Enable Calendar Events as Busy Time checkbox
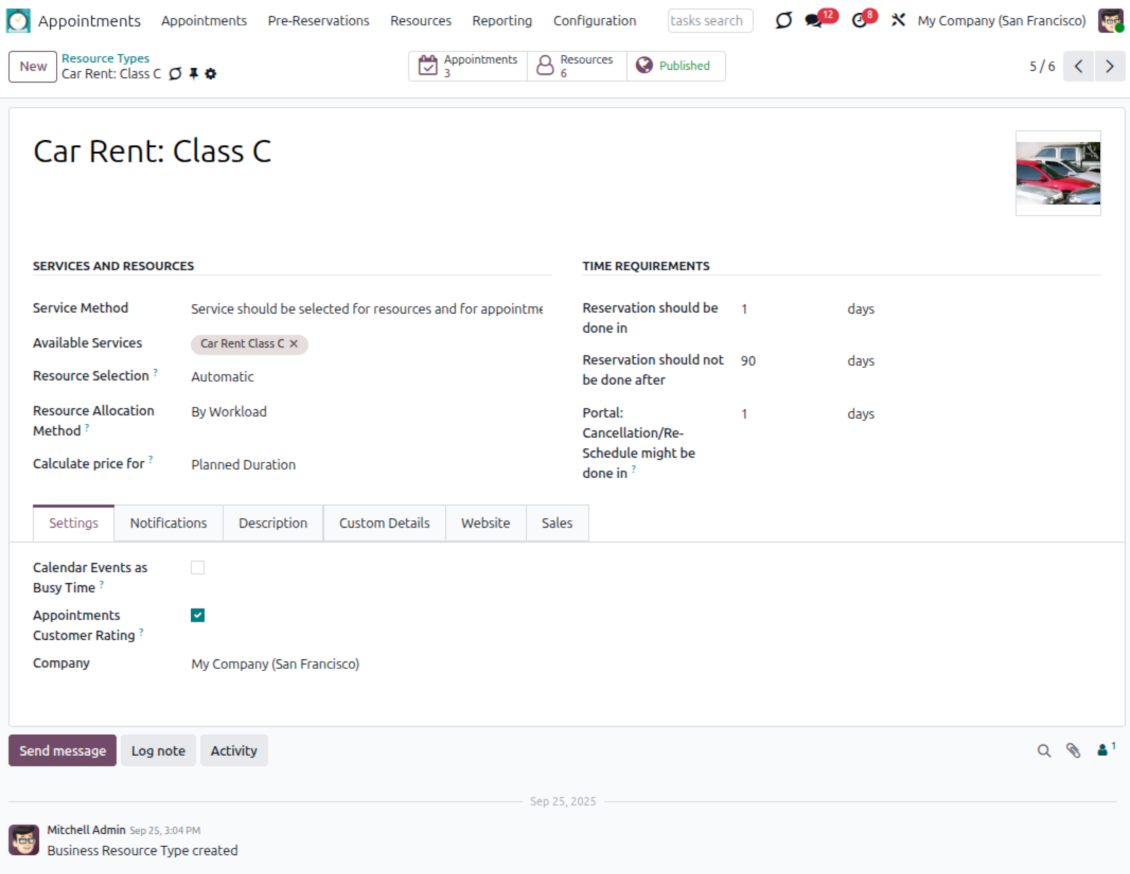This screenshot has width=1130, height=874. point(198,568)
